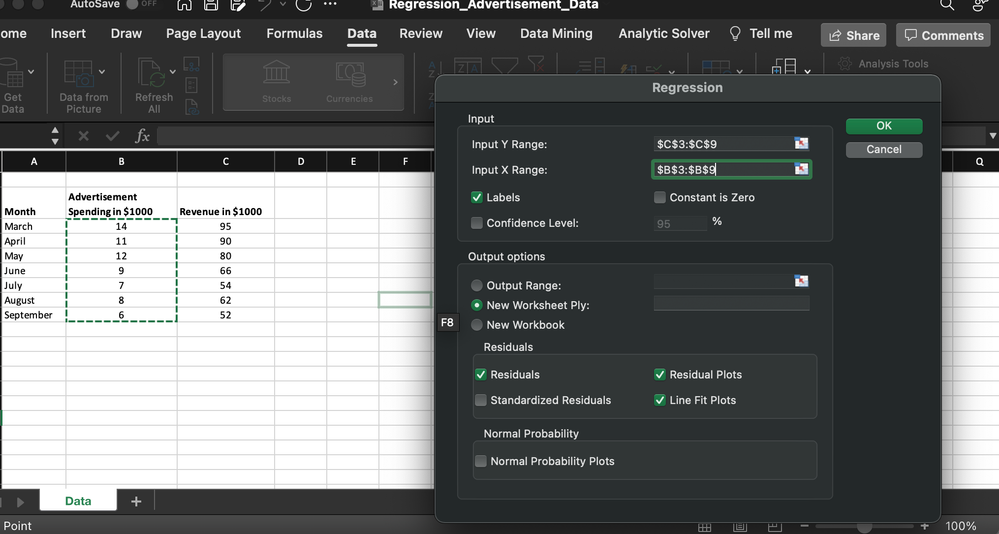Click the Filter funnel icon
Image resolution: width=999 pixels, height=534 pixels.
(x=504, y=66)
